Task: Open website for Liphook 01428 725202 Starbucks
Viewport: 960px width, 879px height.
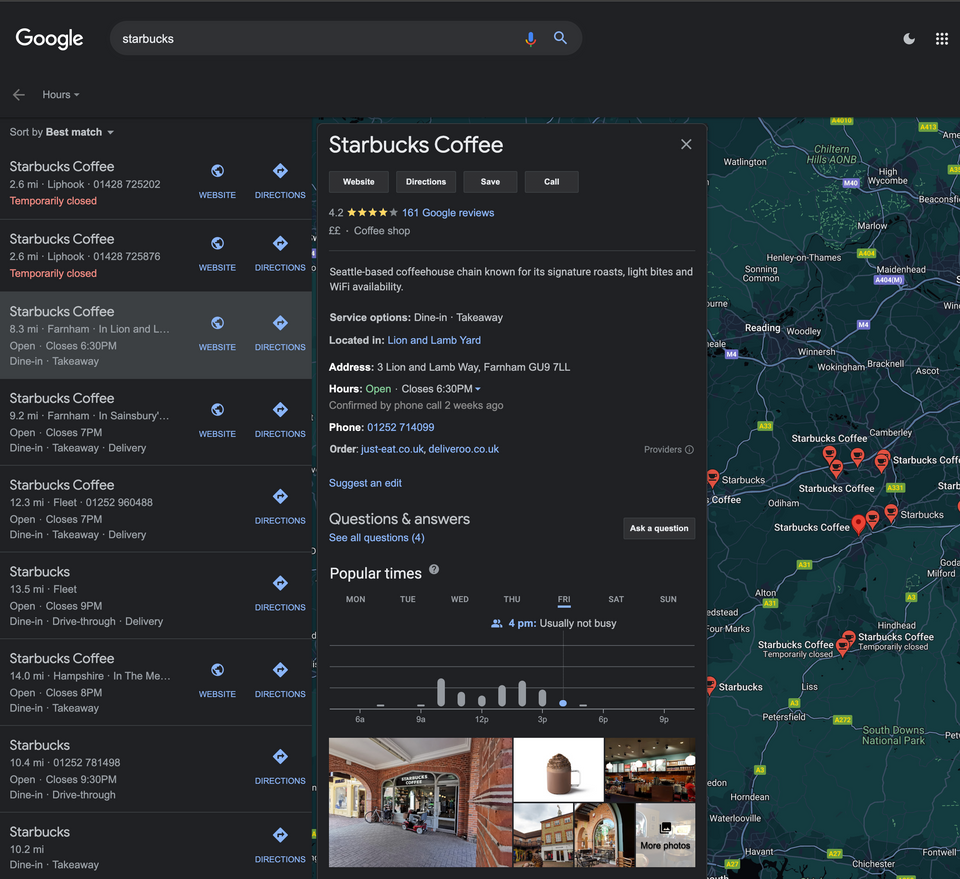Action: click(217, 182)
